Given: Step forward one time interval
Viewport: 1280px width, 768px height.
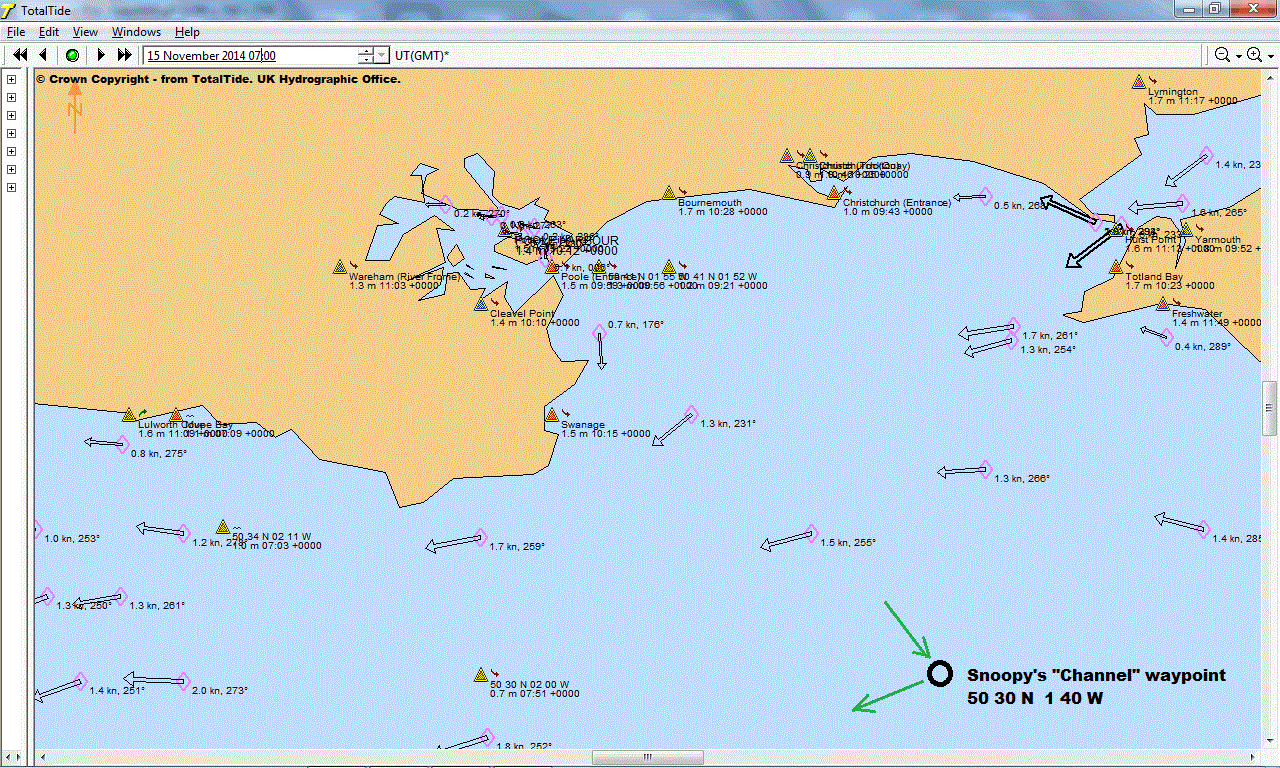Looking at the screenshot, I should pyautogui.click(x=100, y=55).
